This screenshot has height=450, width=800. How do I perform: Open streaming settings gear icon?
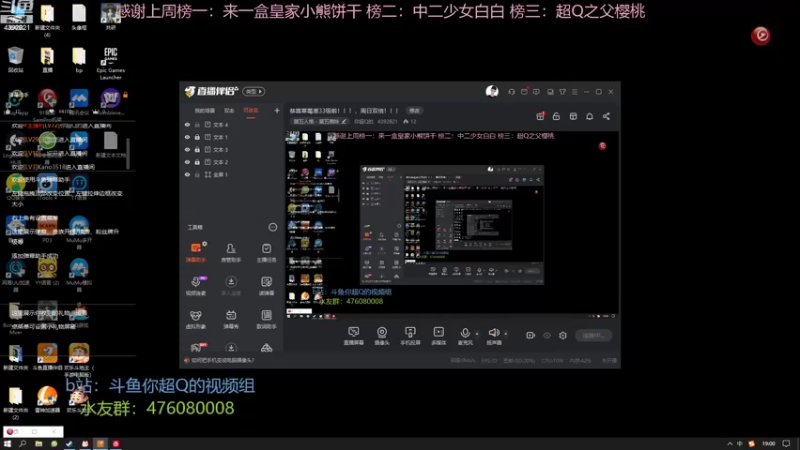563,335
